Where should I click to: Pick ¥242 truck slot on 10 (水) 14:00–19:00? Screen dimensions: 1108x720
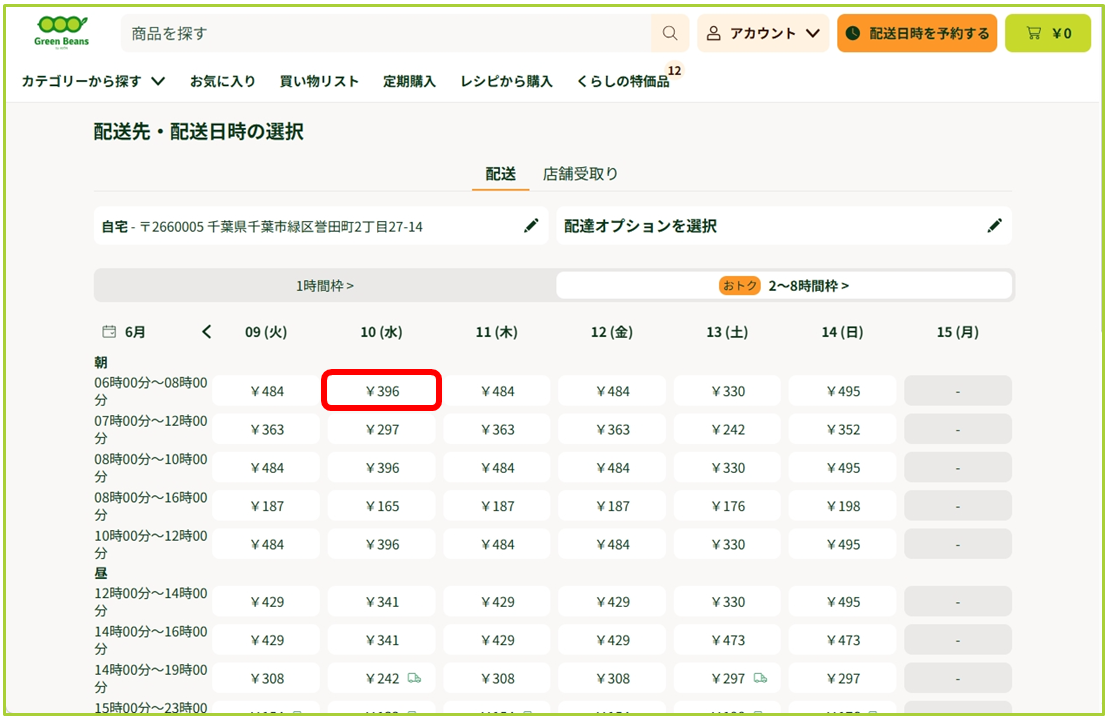tap(382, 678)
